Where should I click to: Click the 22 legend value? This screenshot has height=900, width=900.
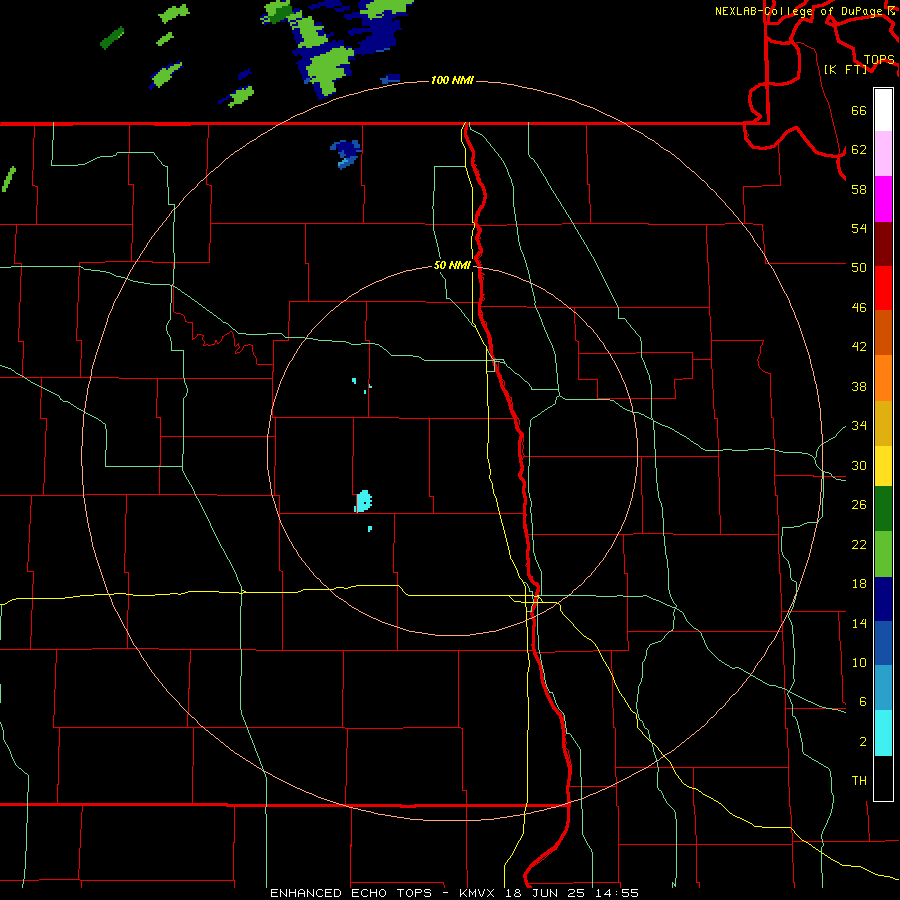(x=859, y=544)
